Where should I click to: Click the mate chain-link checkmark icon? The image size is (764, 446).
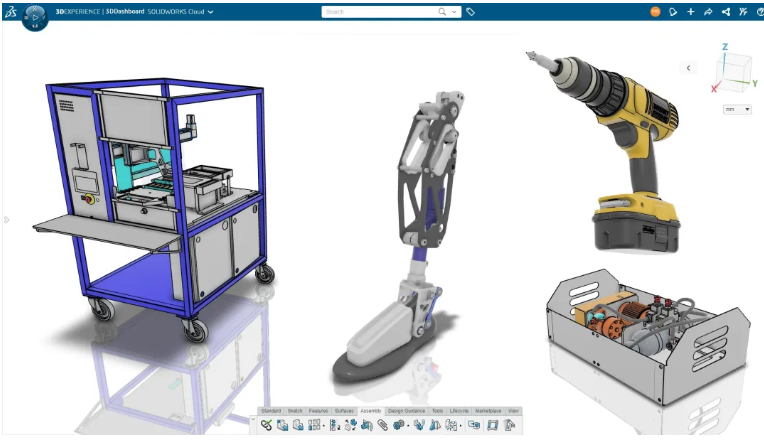266,425
